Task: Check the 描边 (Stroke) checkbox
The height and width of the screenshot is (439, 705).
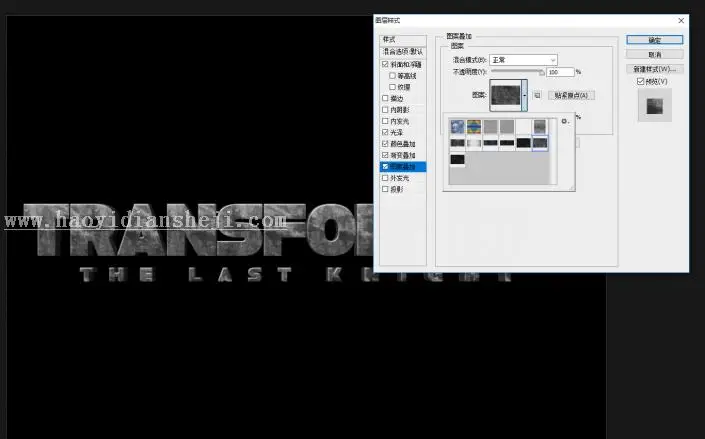Action: (x=385, y=98)
